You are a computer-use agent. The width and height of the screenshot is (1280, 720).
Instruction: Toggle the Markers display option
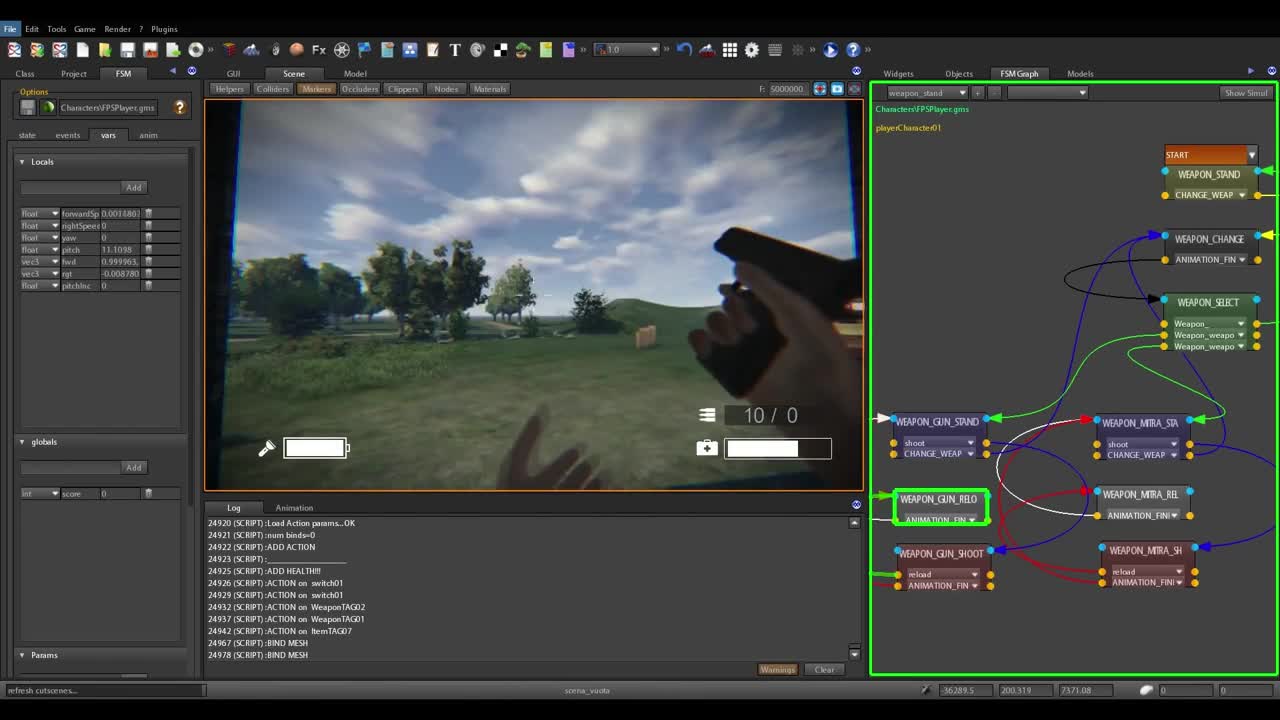[x=317, y=89]
